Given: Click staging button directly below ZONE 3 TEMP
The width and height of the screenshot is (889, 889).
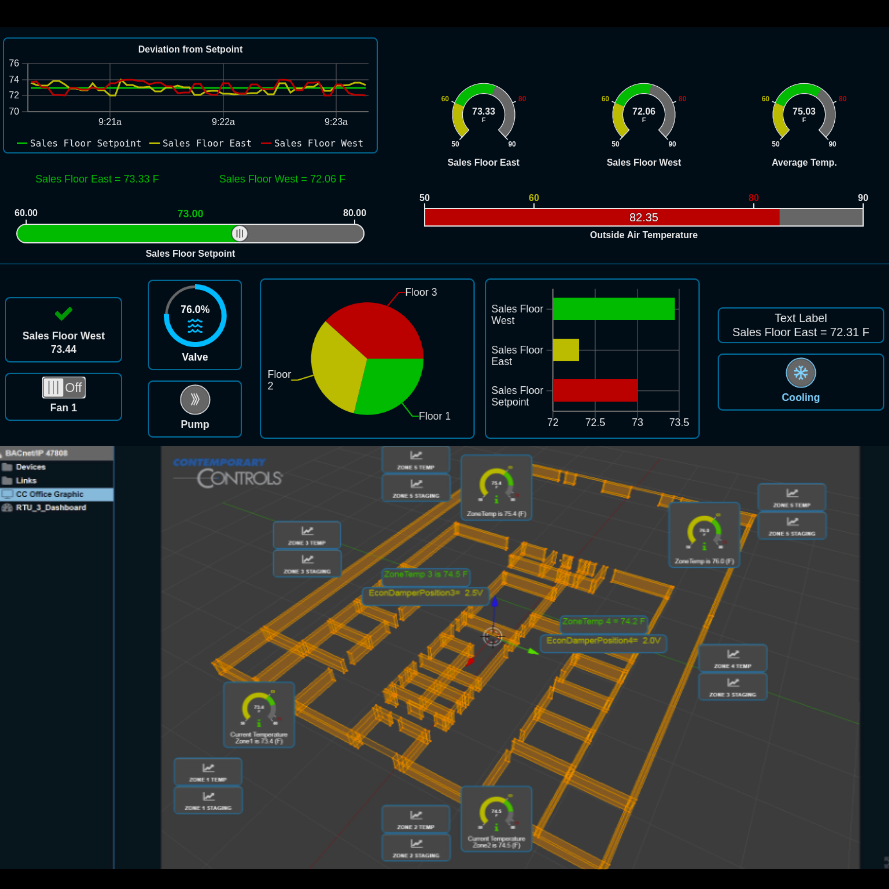Looking at the screenshot, I should pyautogui.click(x=307, y=564).
